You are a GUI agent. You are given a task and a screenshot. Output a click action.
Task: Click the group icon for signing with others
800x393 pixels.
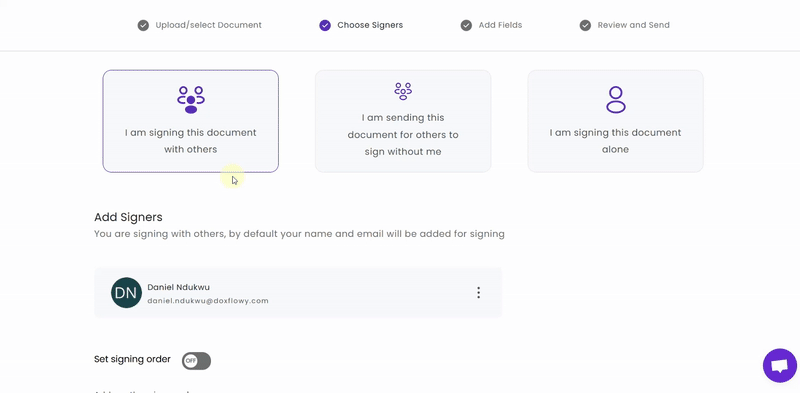point(191,100)
